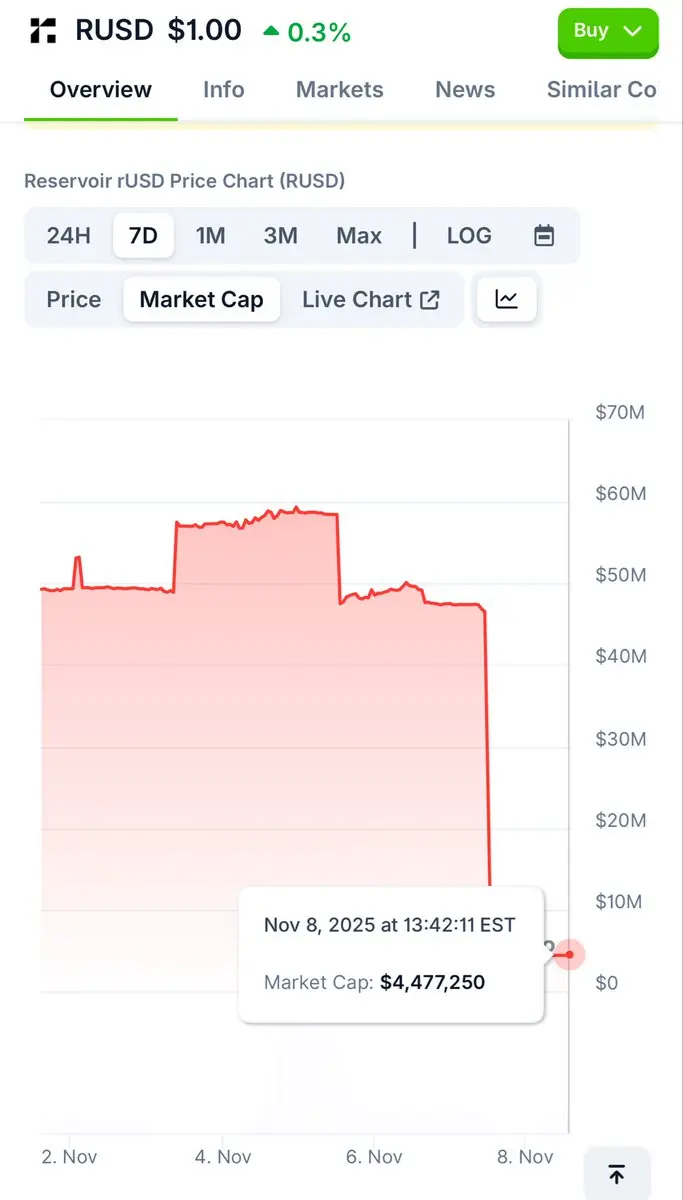Click the line chart type icon
The width and height of the screenshot is (683, 1200).
pos(507,299)
